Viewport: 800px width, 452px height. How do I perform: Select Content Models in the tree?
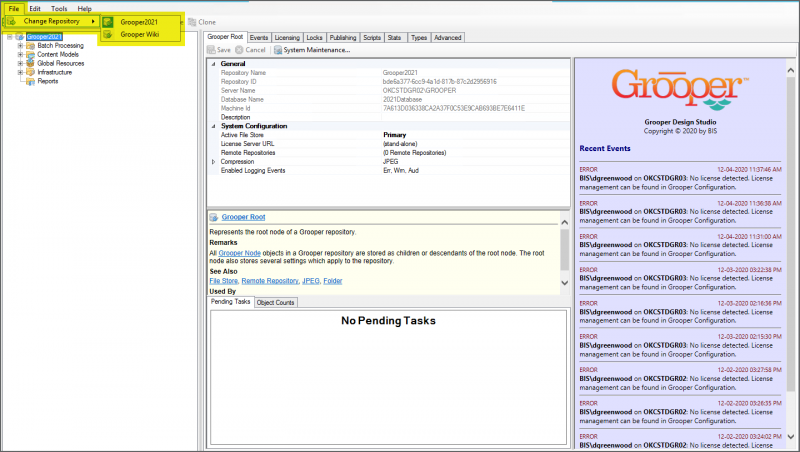click(58, 55)
